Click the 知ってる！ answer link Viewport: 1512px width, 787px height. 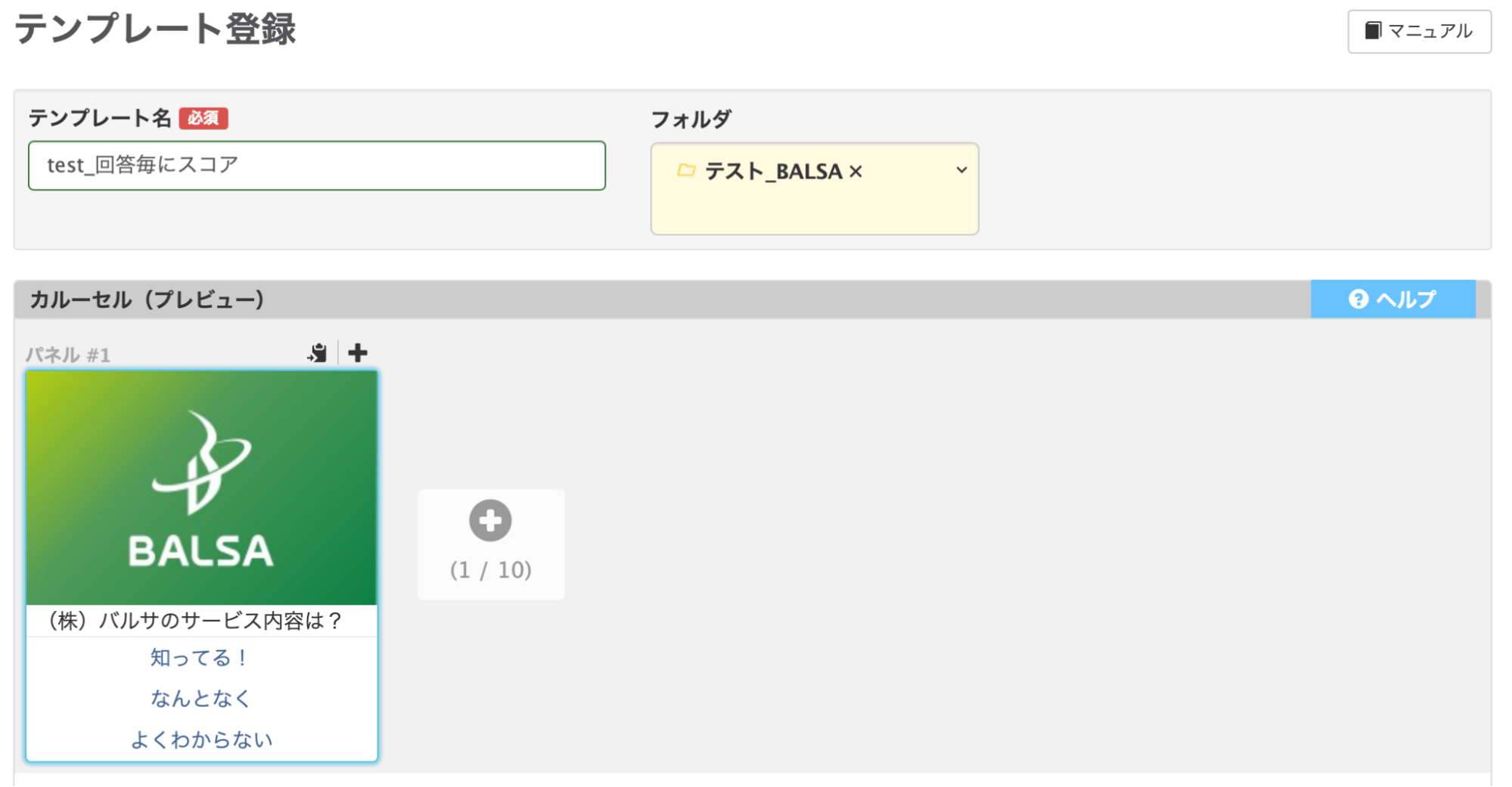coord(200,658)
